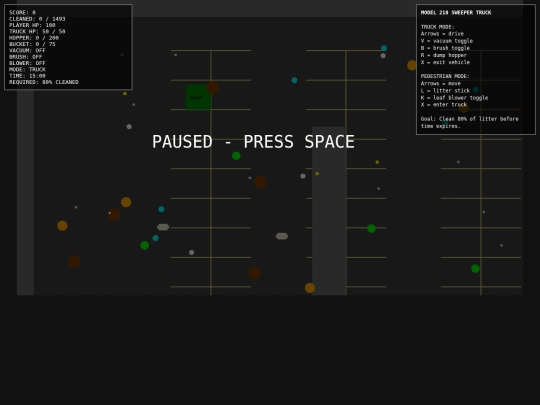This screenshot has width=540, height=405.
Task: Click the 'L = litter stick' help line
Action: 445,91
